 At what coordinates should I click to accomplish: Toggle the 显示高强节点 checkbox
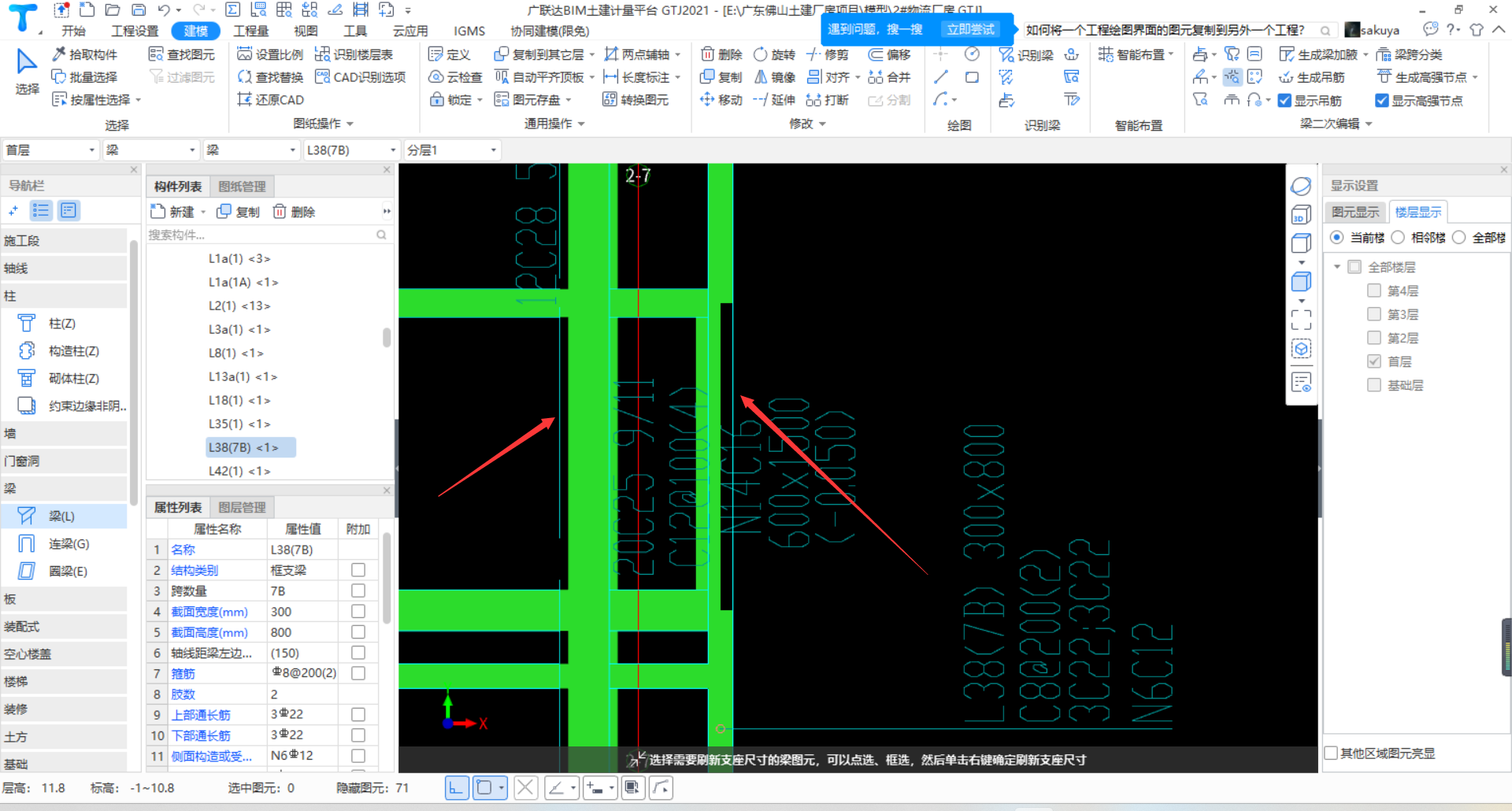coord(1381,101)
